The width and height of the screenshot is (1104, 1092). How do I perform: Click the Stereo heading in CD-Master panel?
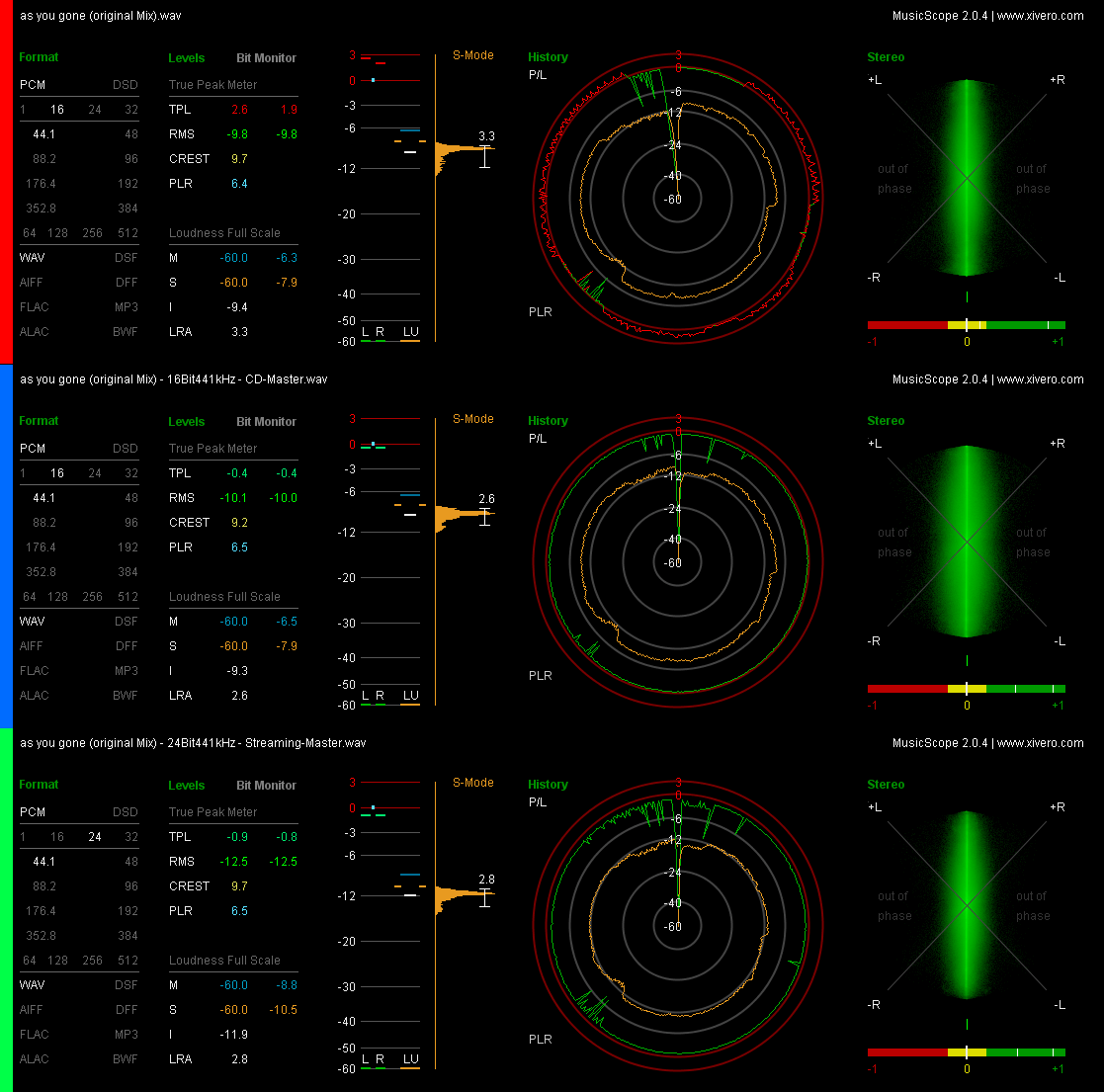(886, 421)
